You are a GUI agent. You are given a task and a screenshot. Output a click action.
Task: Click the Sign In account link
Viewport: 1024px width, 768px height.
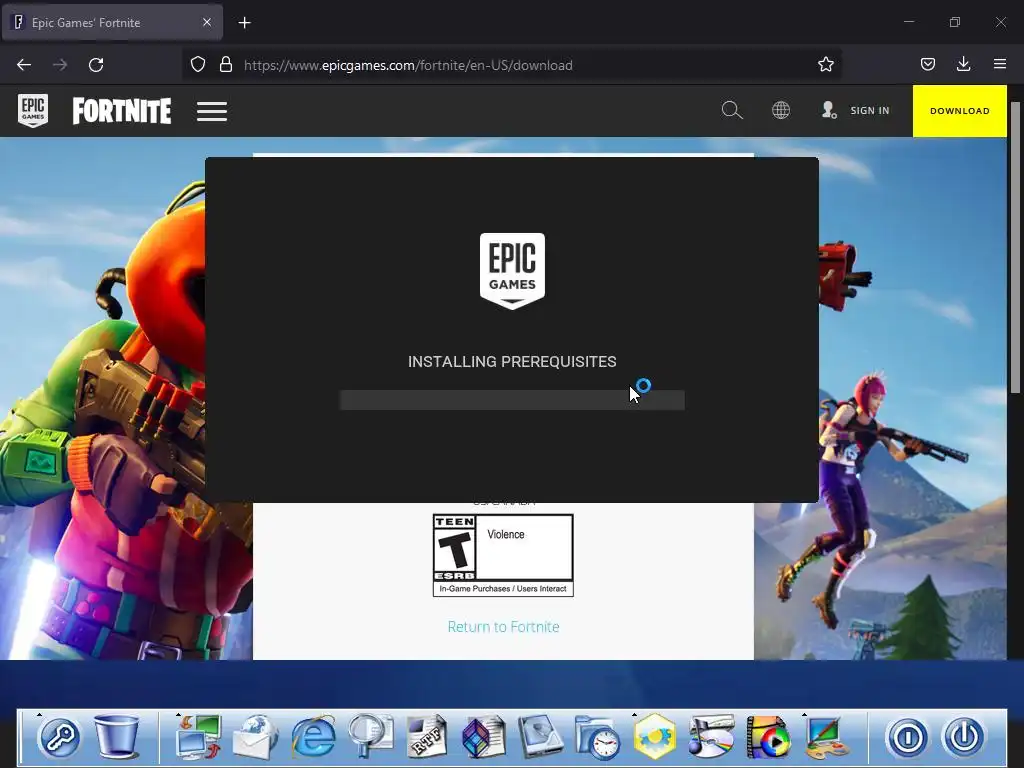coord(855,110)
